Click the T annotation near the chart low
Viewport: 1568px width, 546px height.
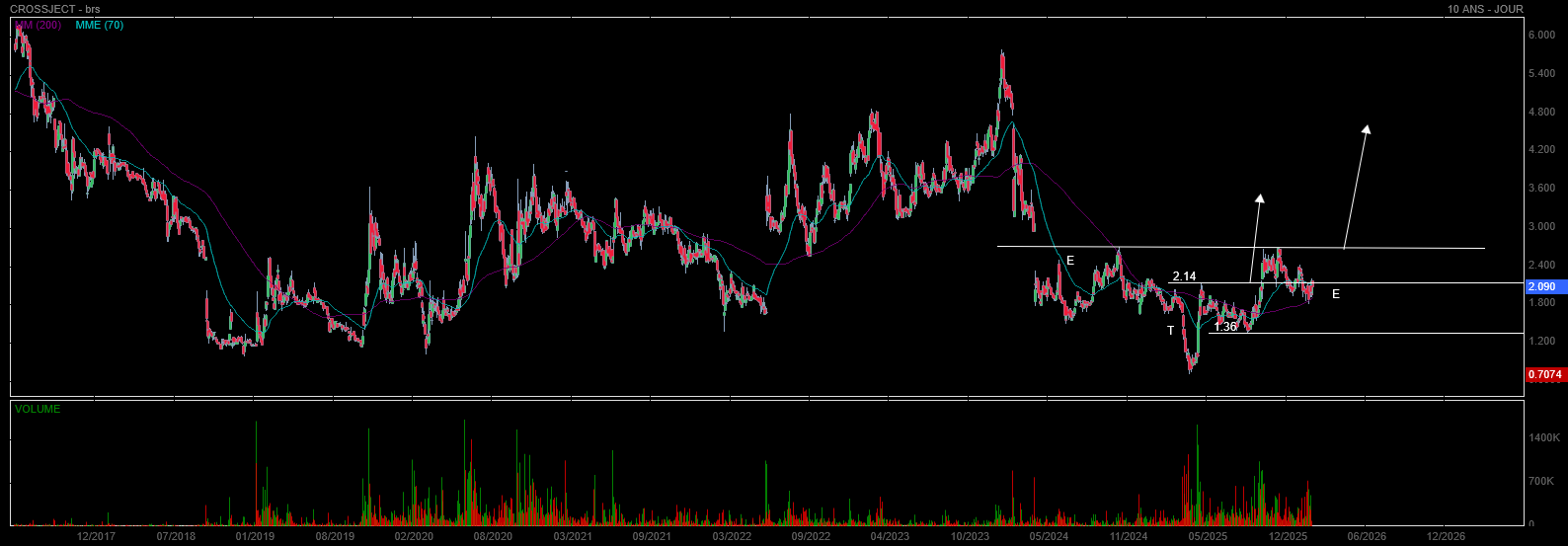[x=1171, y=331]
